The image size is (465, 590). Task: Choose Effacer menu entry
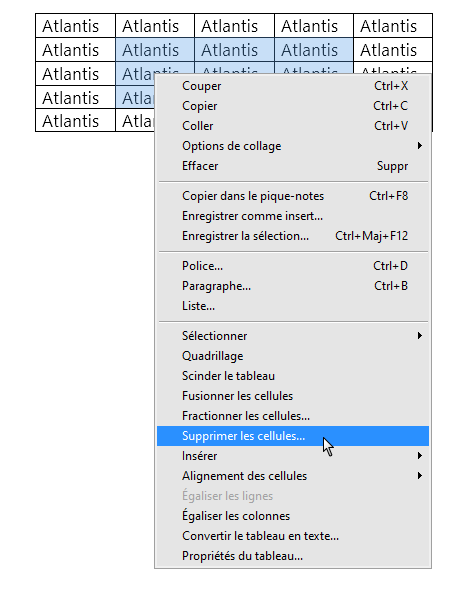pyautogui.click(x=293, y=166)
